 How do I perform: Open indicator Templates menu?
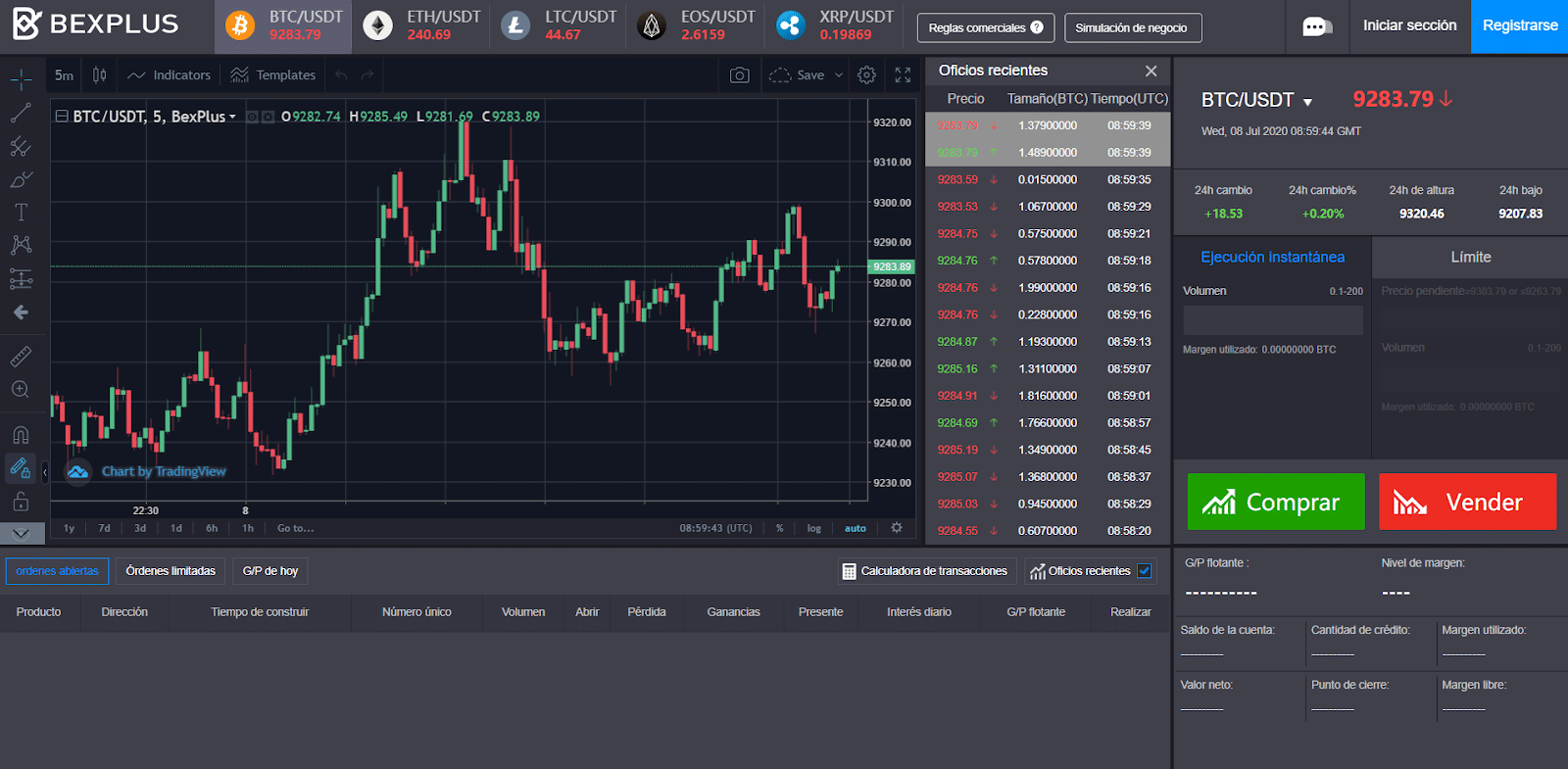(x=273, y=75)
